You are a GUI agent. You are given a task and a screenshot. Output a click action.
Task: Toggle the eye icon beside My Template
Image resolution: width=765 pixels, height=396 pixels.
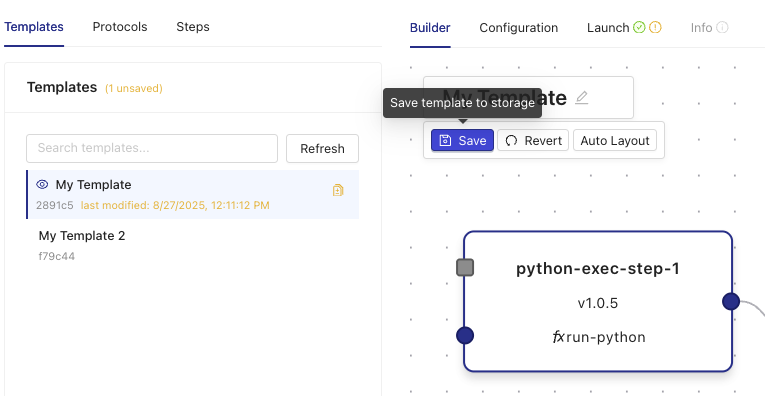(x=42, y=184)
